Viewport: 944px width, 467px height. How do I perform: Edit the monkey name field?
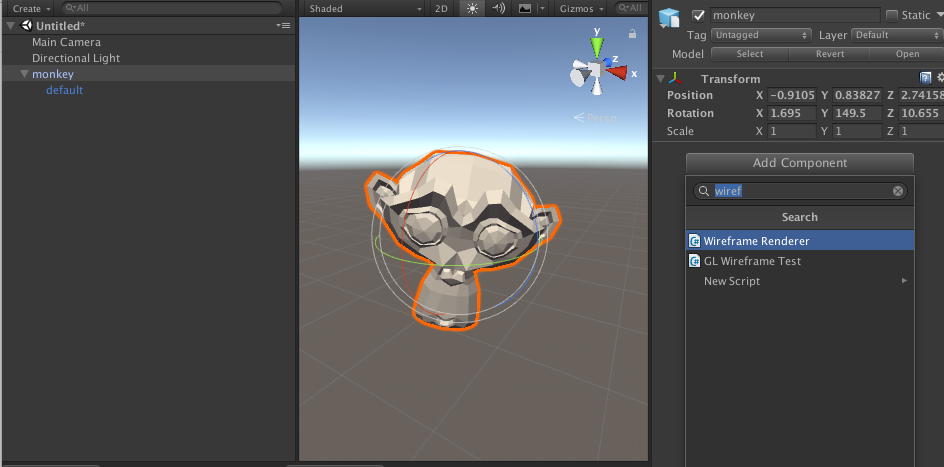tap(795, 16)
